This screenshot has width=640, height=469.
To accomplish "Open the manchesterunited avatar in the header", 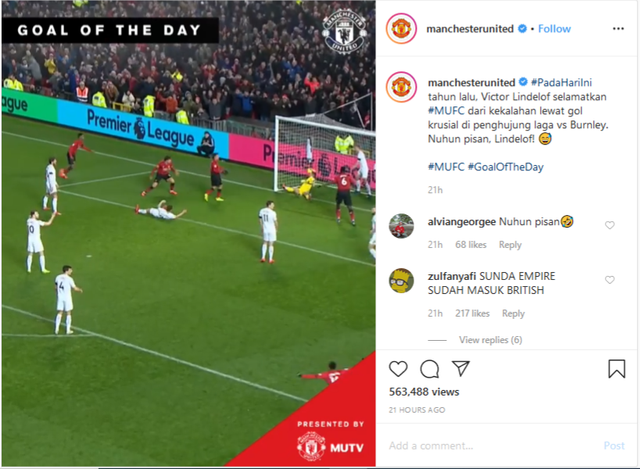I will pos(401,29).
